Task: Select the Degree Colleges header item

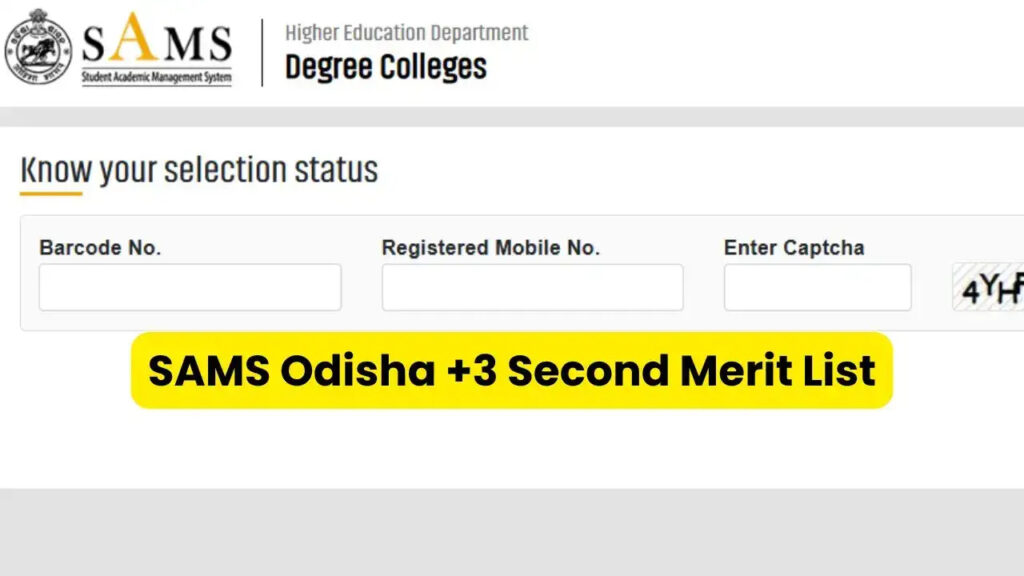Action: coord(386,65)
